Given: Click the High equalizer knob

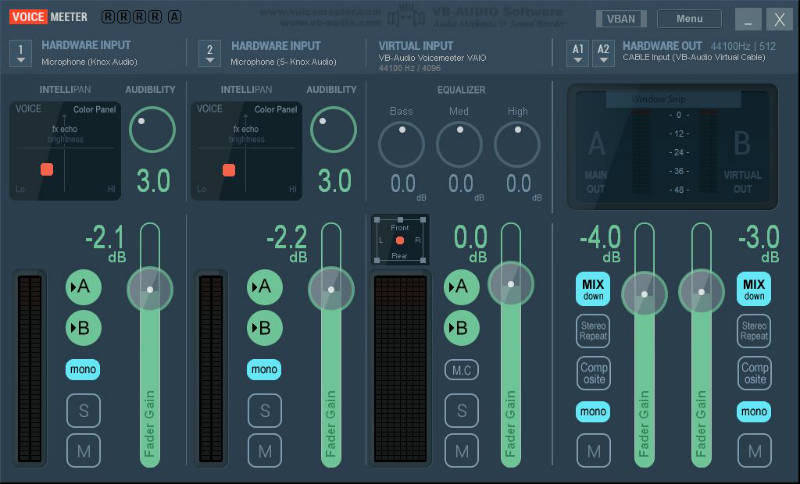Looking at the screenshot, I should (517, 144).
